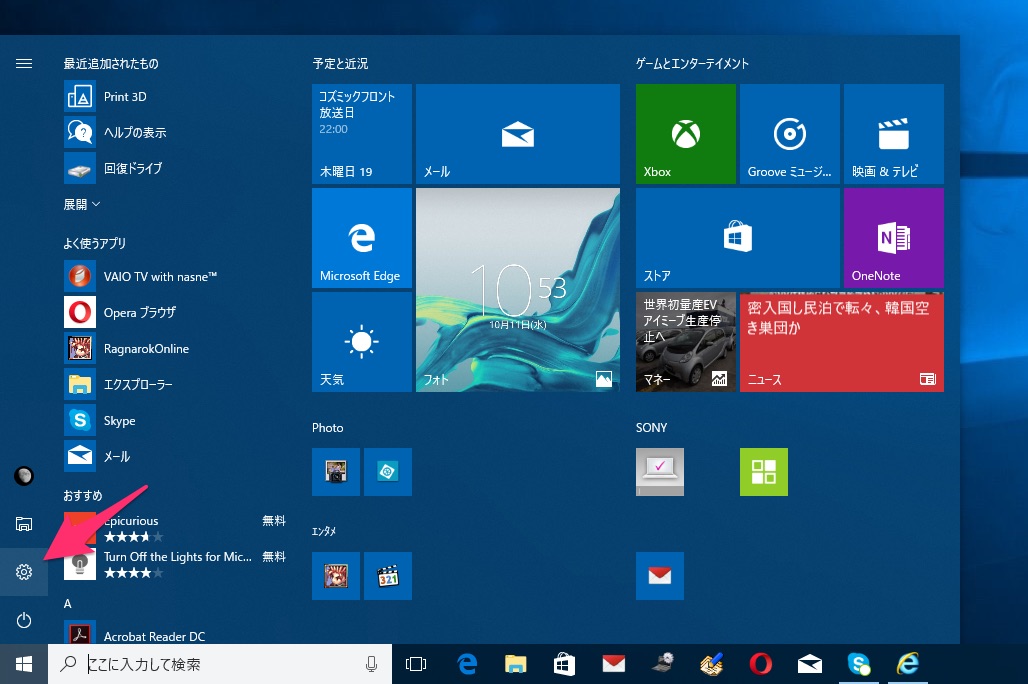Select the ゲームとエンターテイメント group heading

692,64
